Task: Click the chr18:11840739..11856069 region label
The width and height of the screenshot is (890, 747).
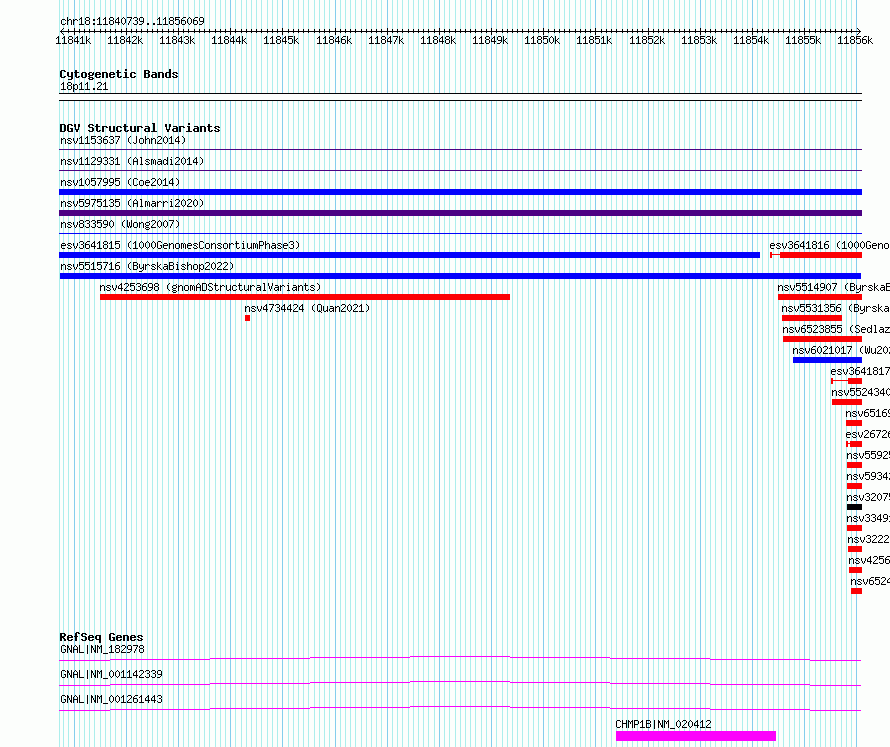Action: coord(132,21)
